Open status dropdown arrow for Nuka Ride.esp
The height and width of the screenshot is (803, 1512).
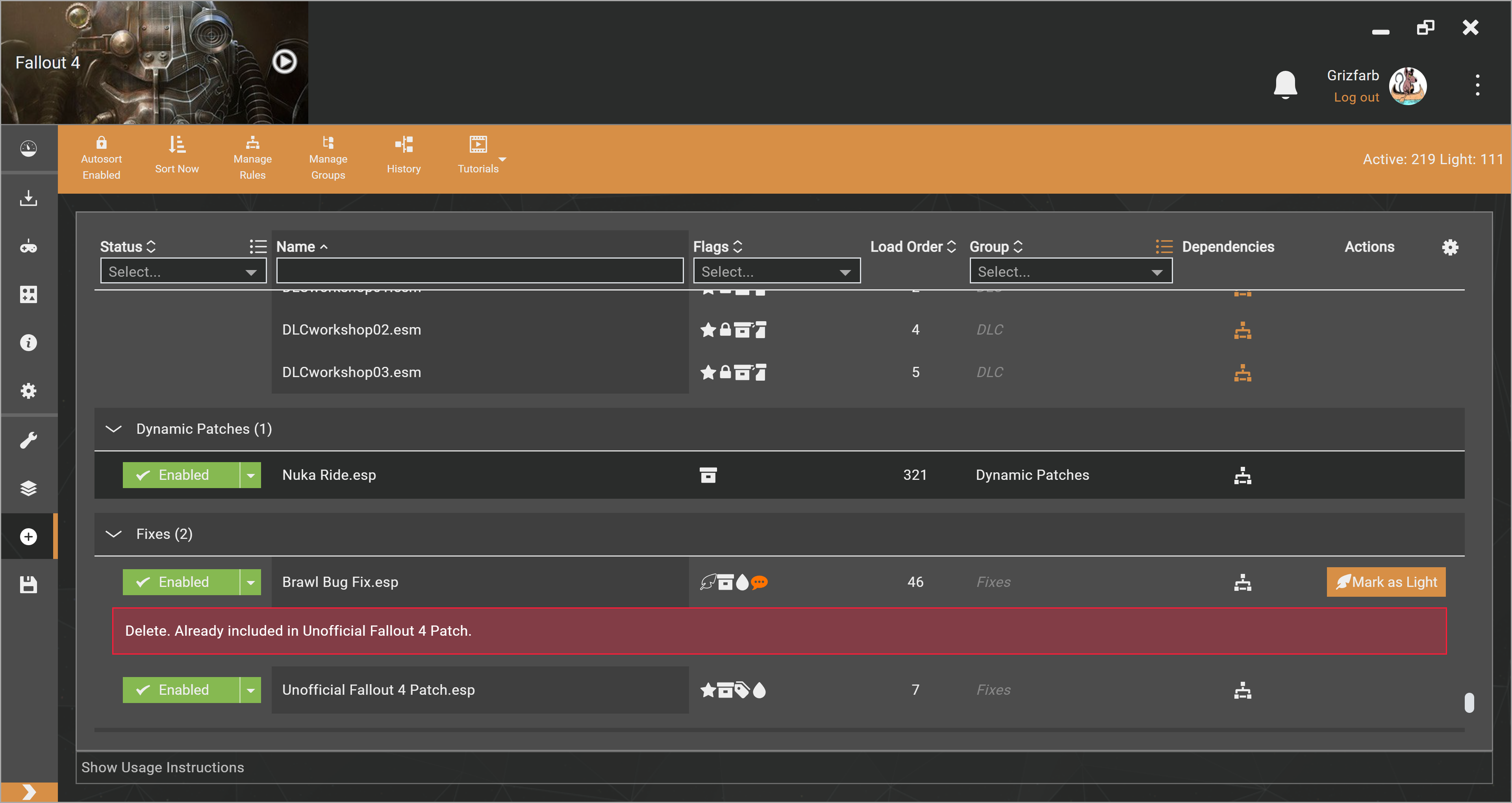pos(251,475)
